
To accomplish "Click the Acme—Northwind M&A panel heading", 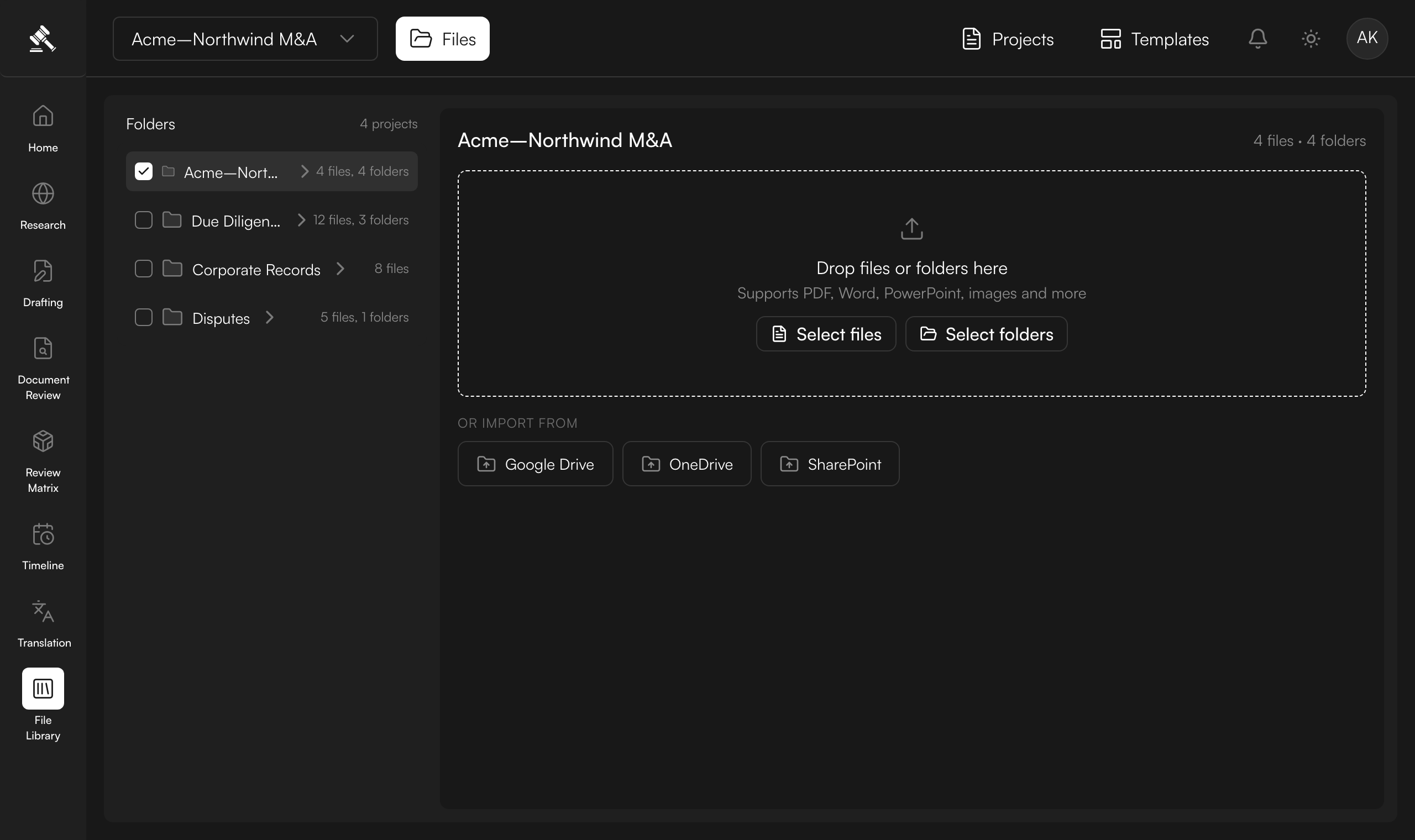I will [565, 140].
